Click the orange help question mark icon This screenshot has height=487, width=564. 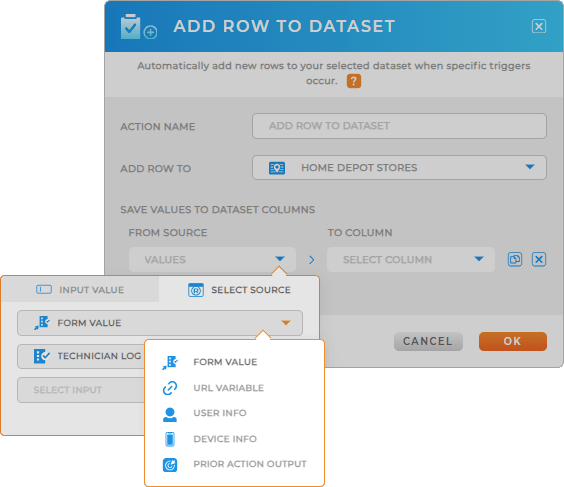pyautogui.click(x=354, y=81)
